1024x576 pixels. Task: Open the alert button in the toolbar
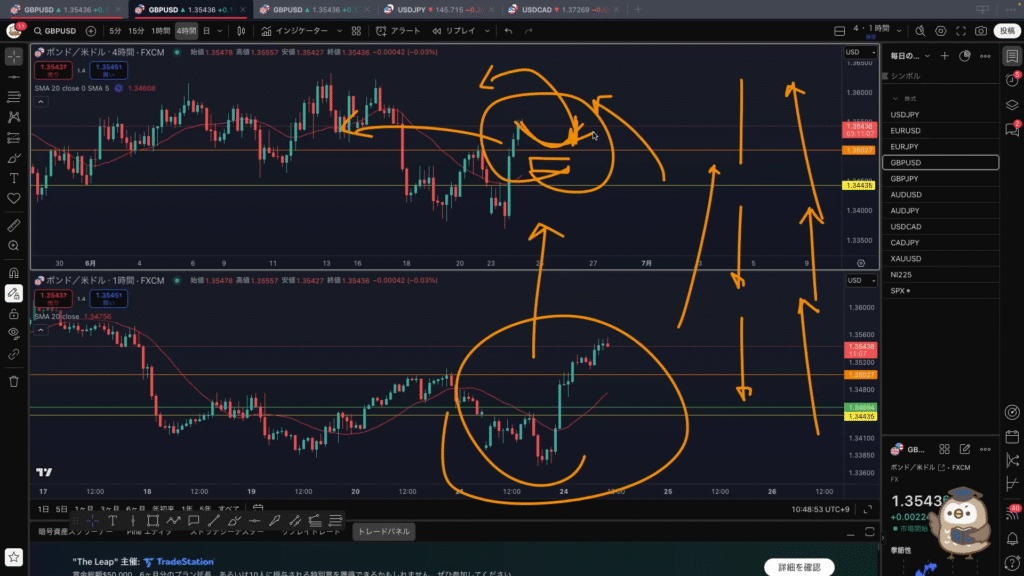click(398, 31)
